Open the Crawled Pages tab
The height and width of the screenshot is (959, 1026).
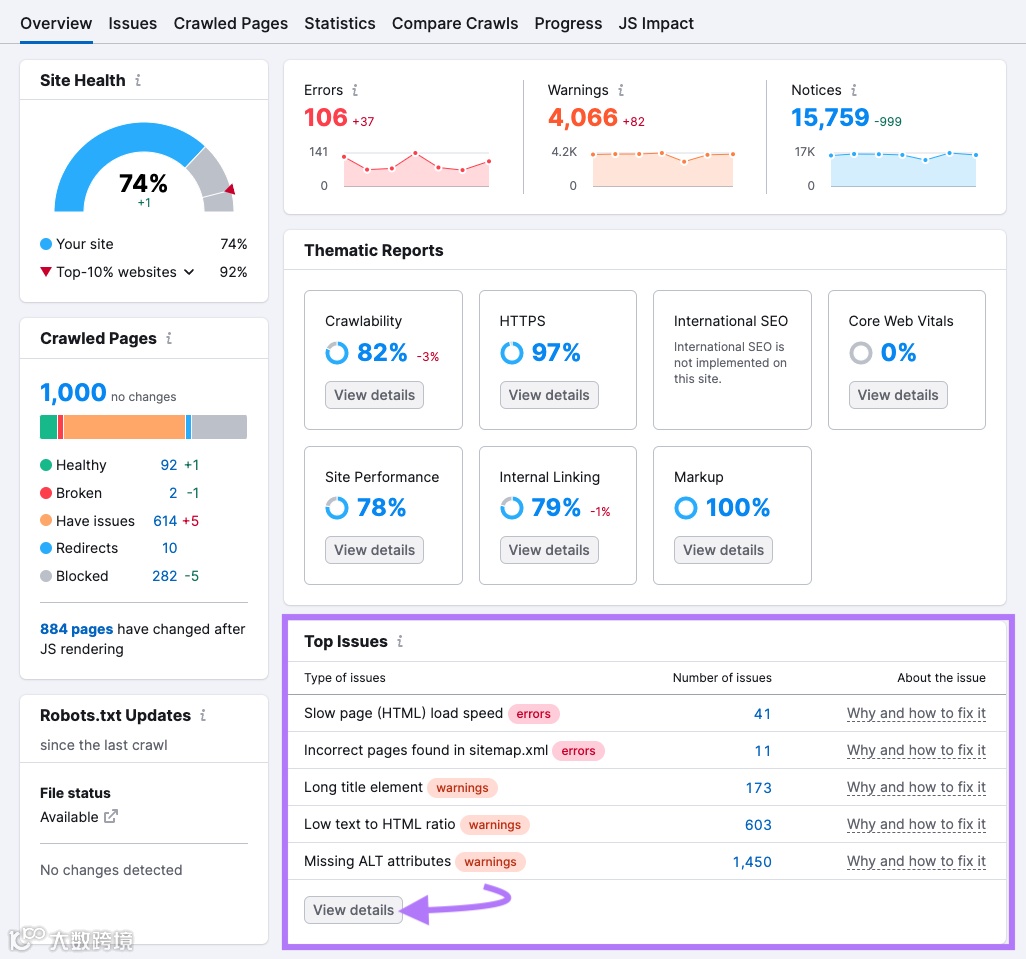(230, 24)
